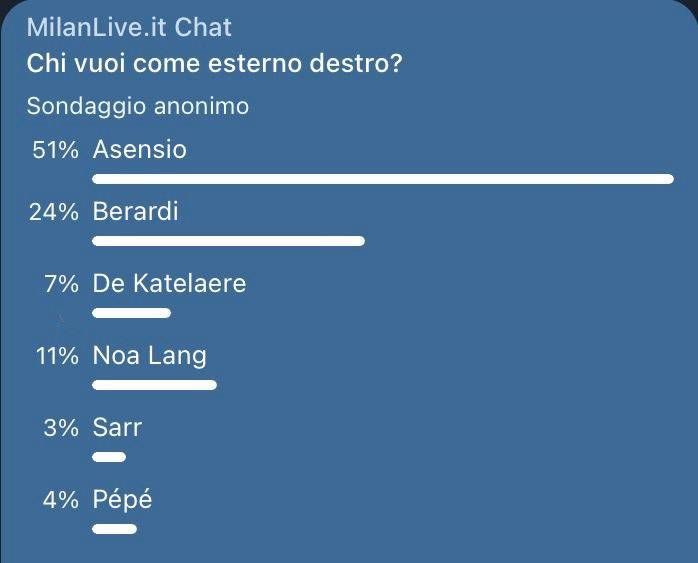This screenshot has height=563, width=698.
Task: Click the Sarr result bar
Action: [x=109, y=457]
